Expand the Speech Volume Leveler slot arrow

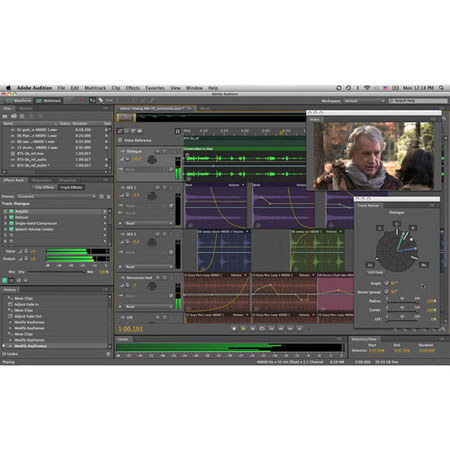pos(105,229)
